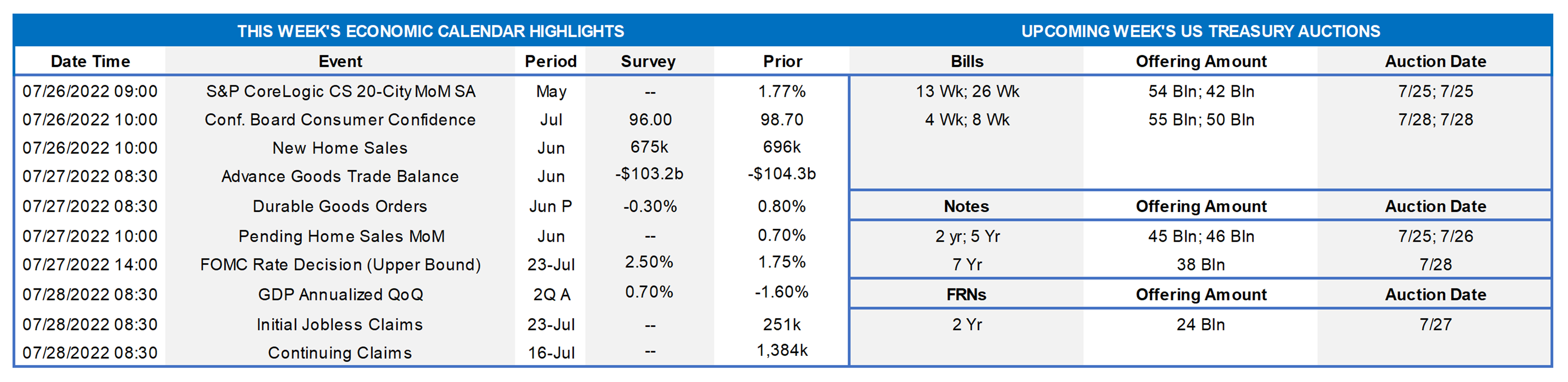Viewport: 1568px width, 382px height.
Task: Select the Advance Goods Trade Balance survey value
Action: coord(649,174)
